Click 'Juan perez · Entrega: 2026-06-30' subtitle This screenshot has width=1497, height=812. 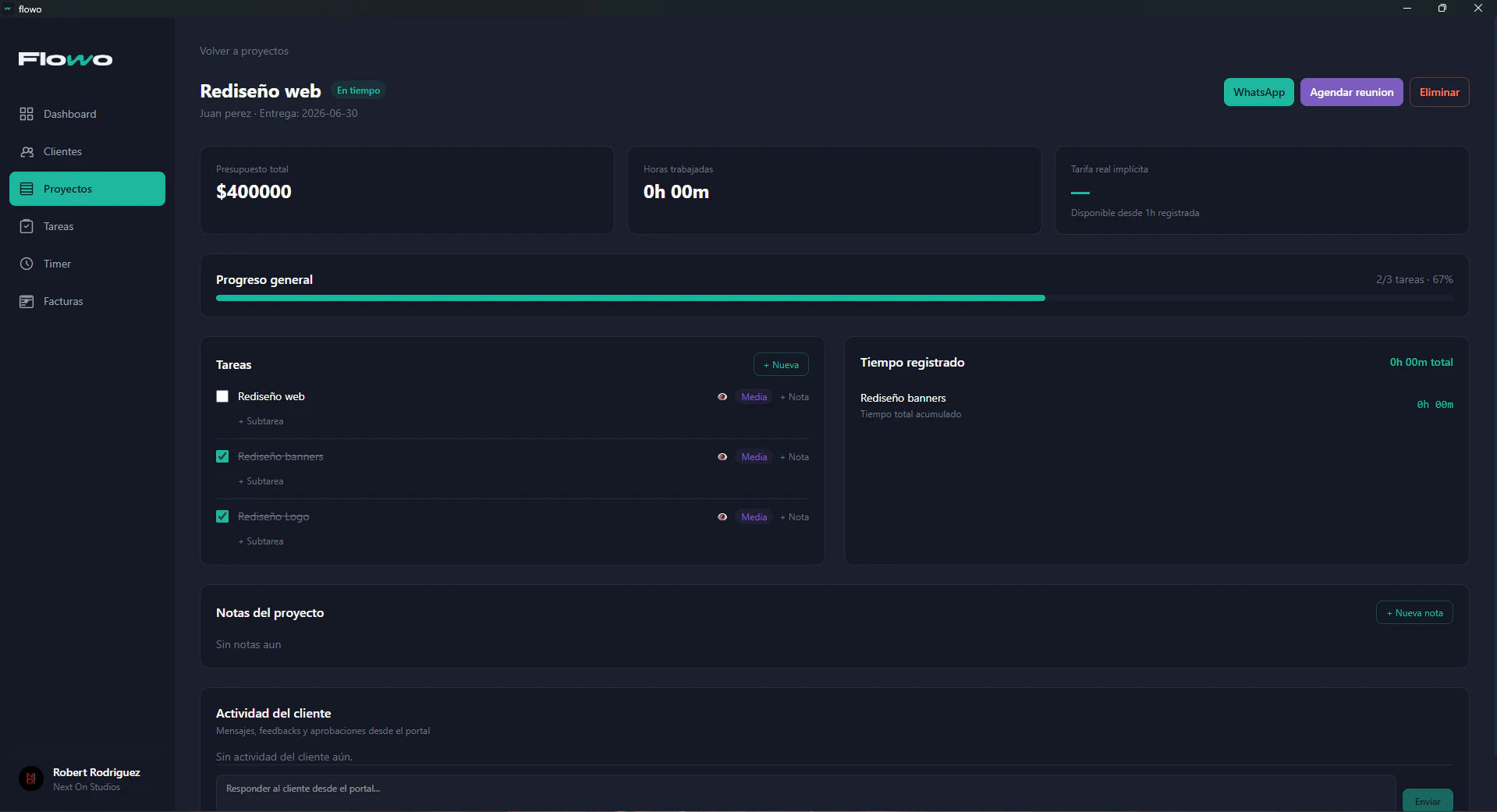pos(278,113)
